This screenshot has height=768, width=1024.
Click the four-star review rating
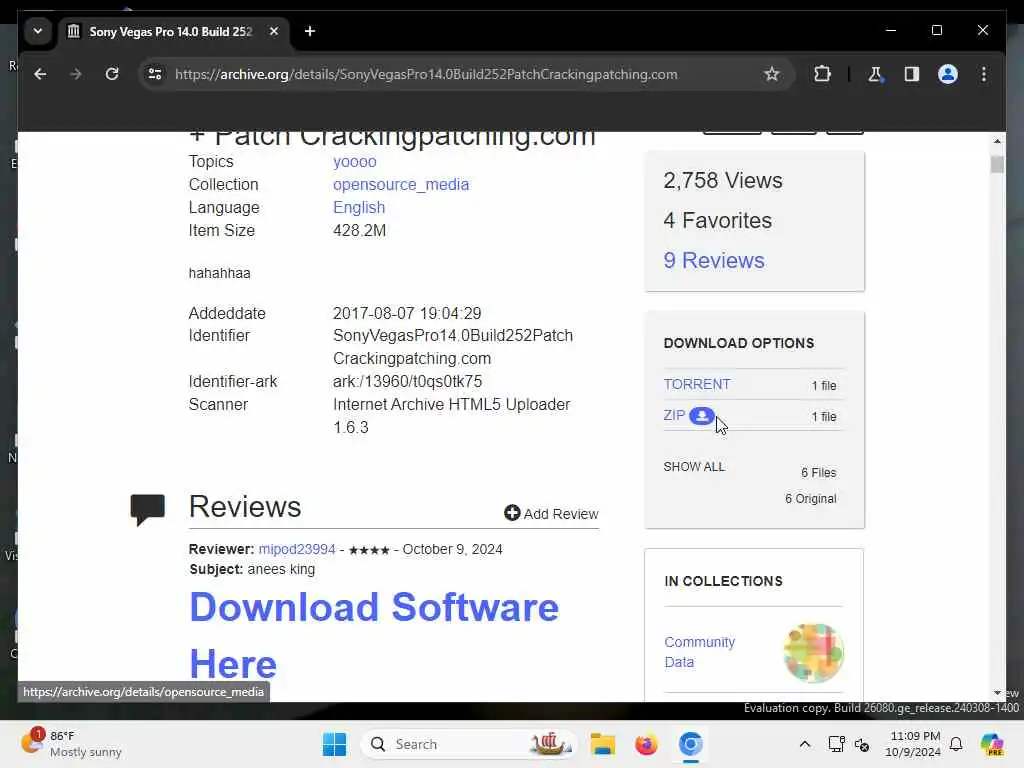[x=369, y=550]
